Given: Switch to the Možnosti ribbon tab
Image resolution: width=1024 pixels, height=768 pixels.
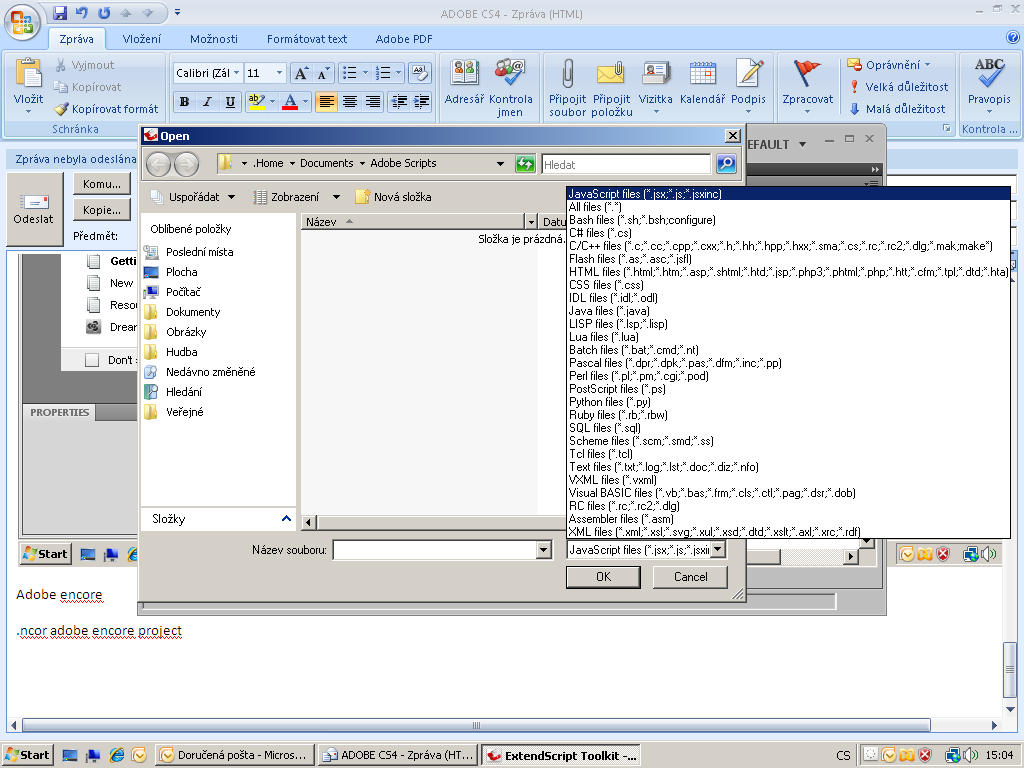Looking at the screenshot, I should [214, 39].
